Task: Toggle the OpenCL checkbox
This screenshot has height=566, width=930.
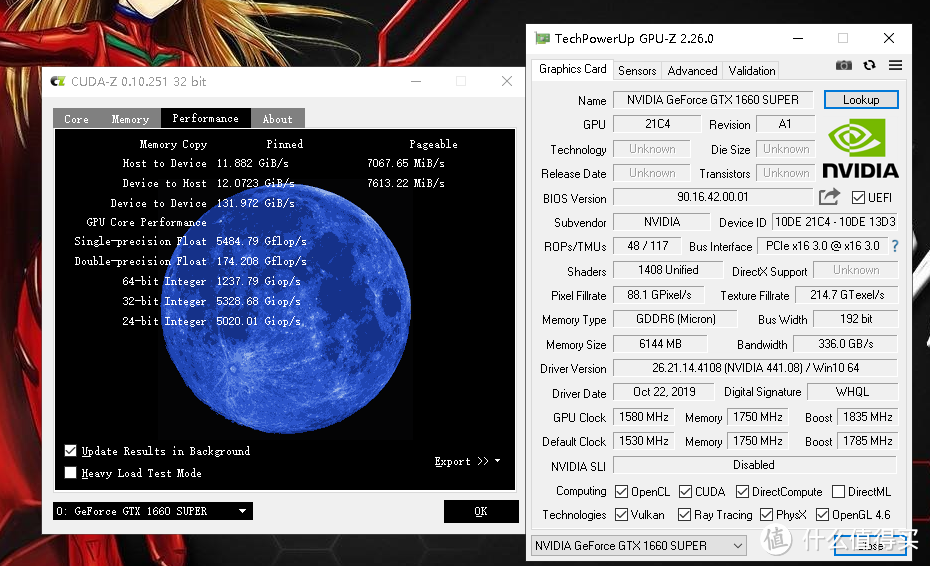Action: click(x=622, y=491)
